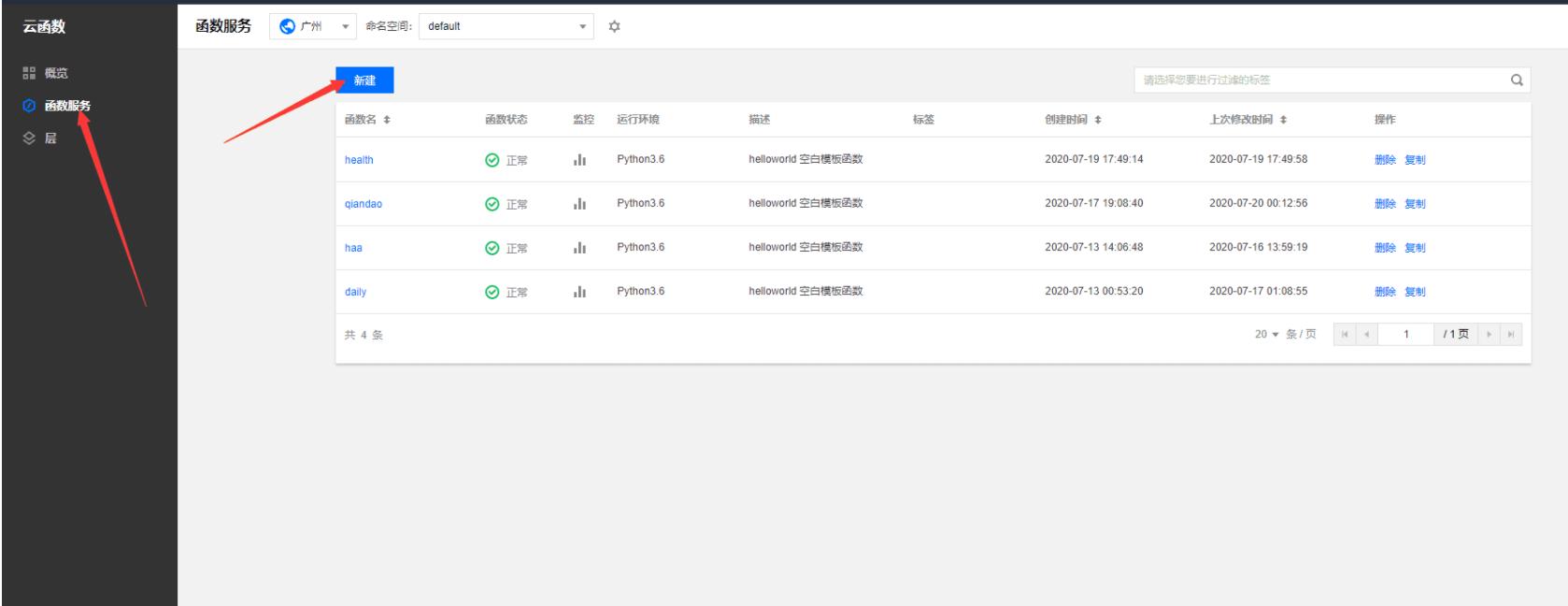Delete the health function

[1385, 160]
